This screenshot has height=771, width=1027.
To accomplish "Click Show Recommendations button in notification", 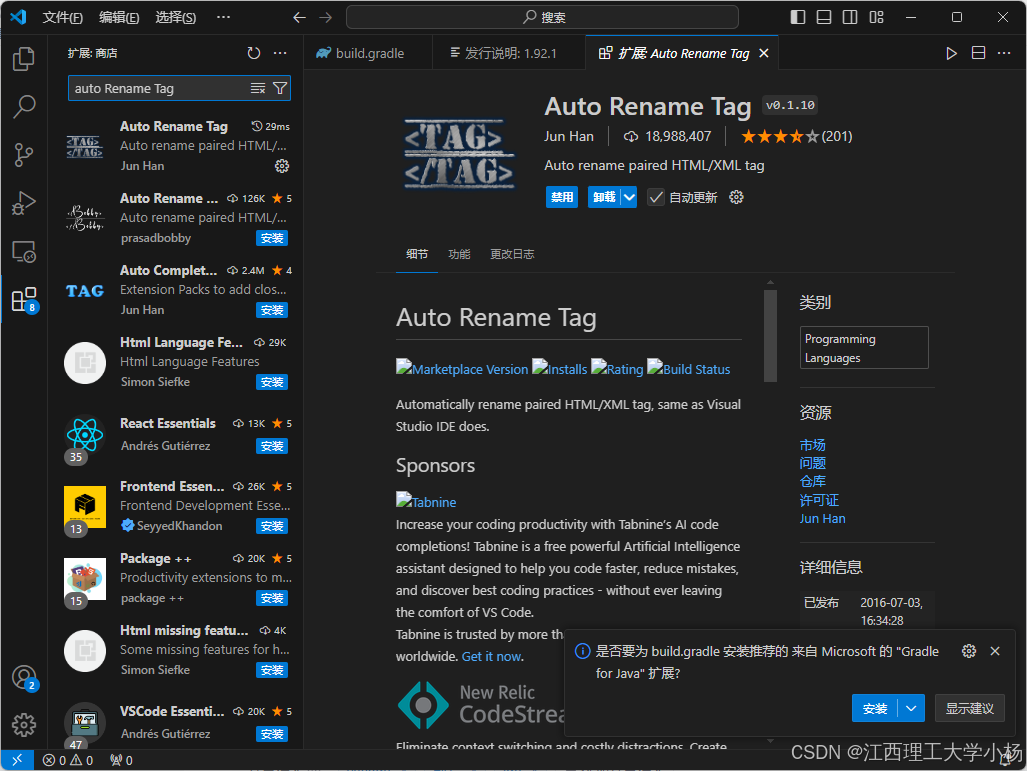I will coord(969,708).
